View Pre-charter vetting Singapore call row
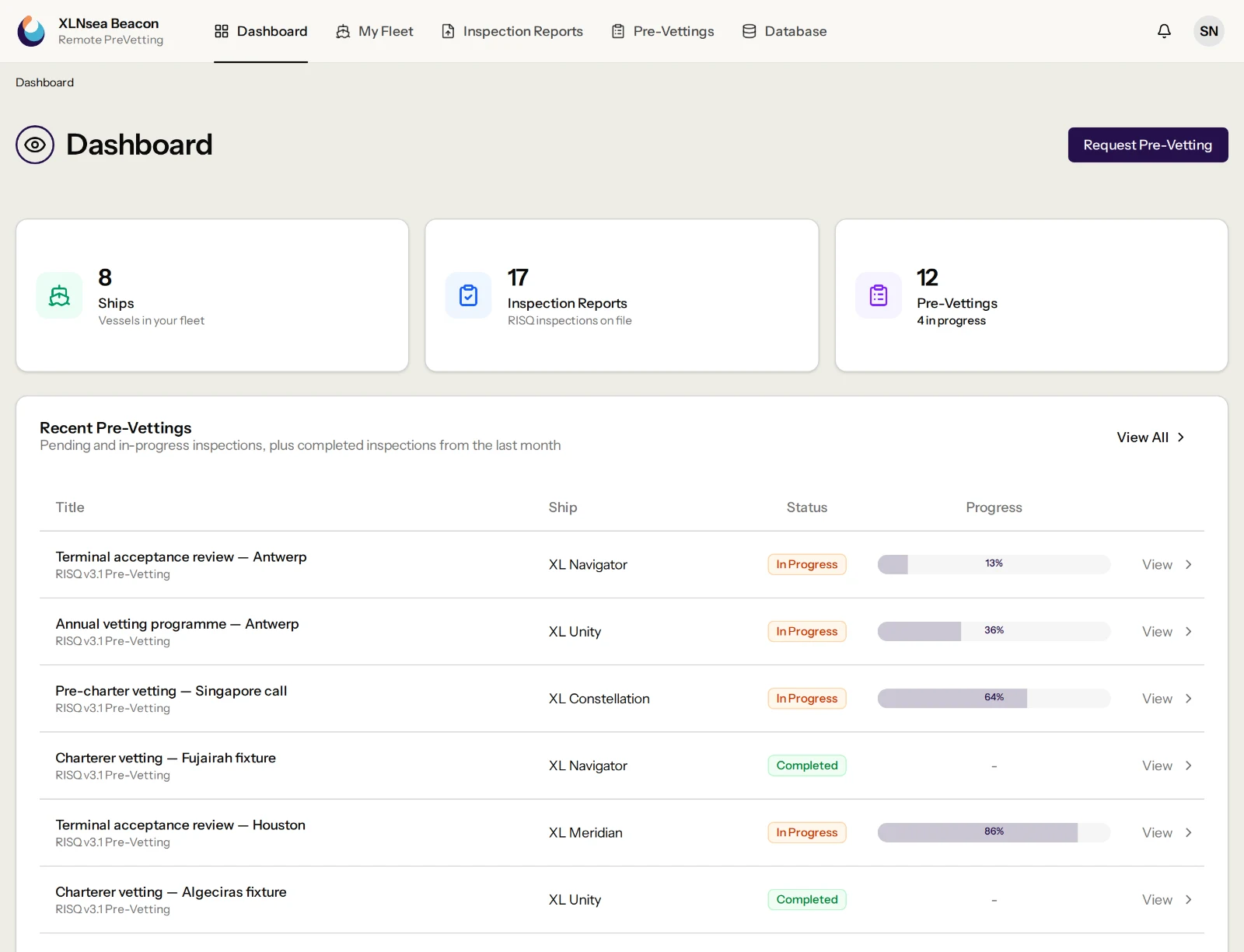 [1157, 699]
